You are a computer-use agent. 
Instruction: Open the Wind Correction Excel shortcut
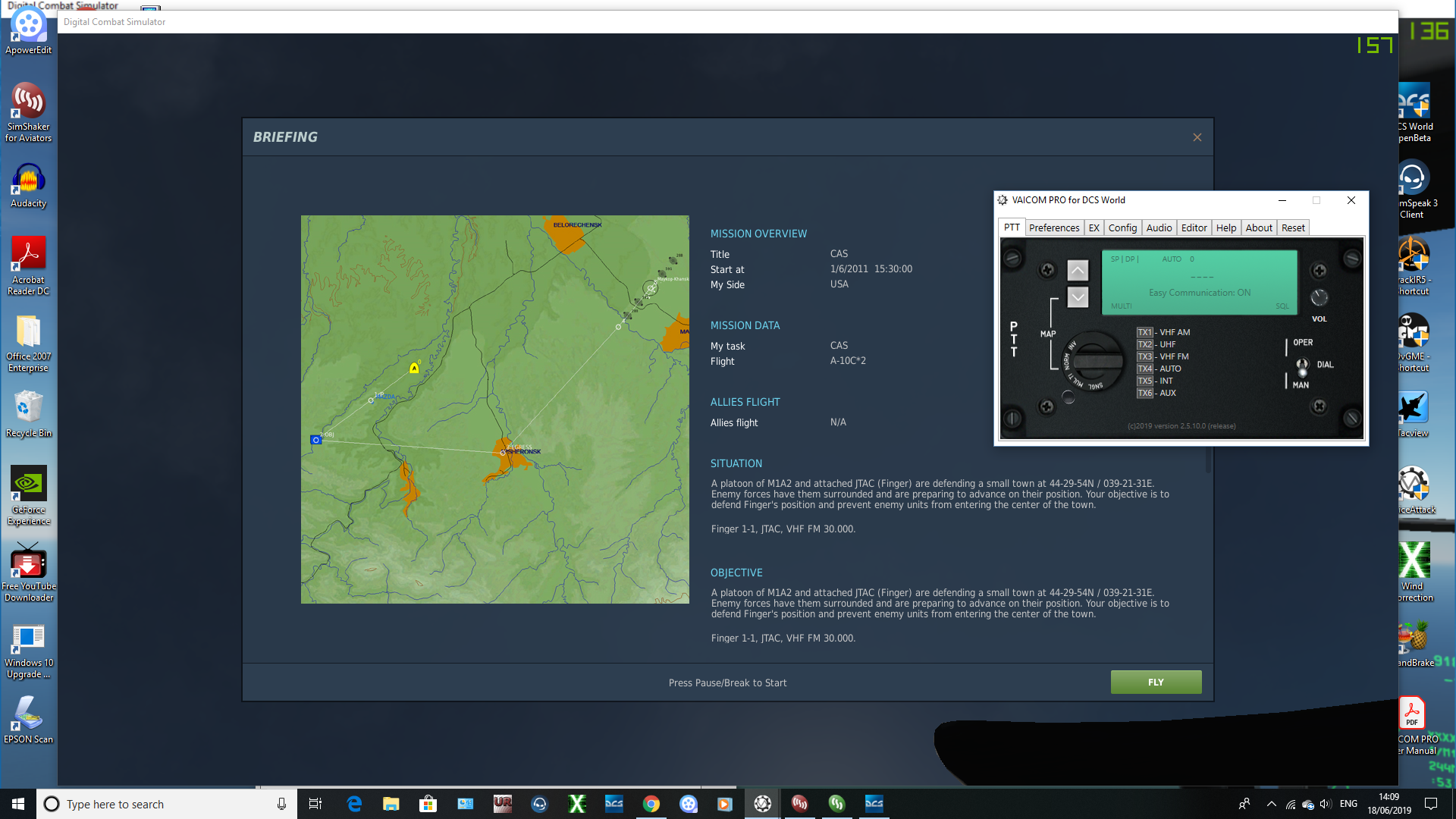(x=1414, y=573)
